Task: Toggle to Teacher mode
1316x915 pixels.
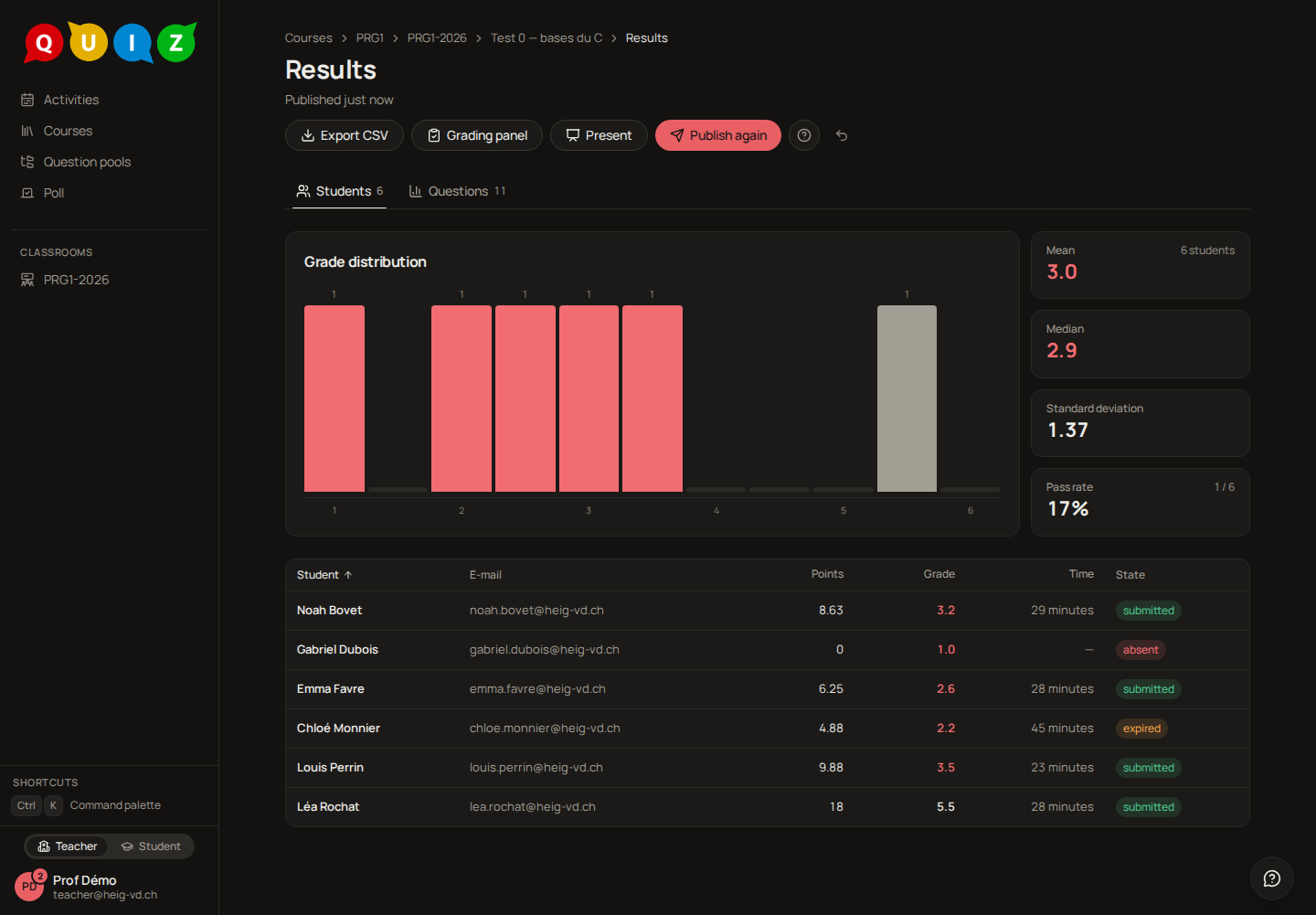Action: [67, 846]
